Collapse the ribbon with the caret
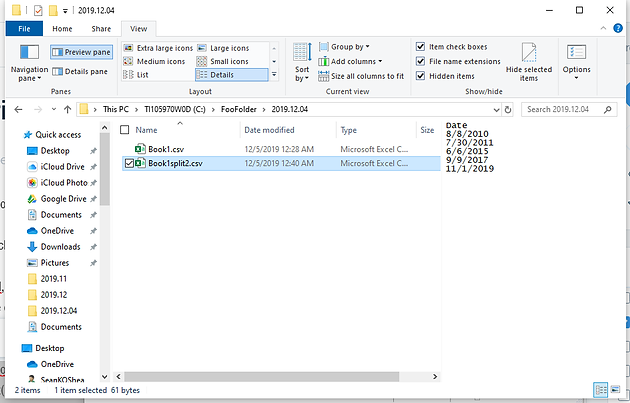The height and width of the screenshot is (403, 630). tap(603, 28)
